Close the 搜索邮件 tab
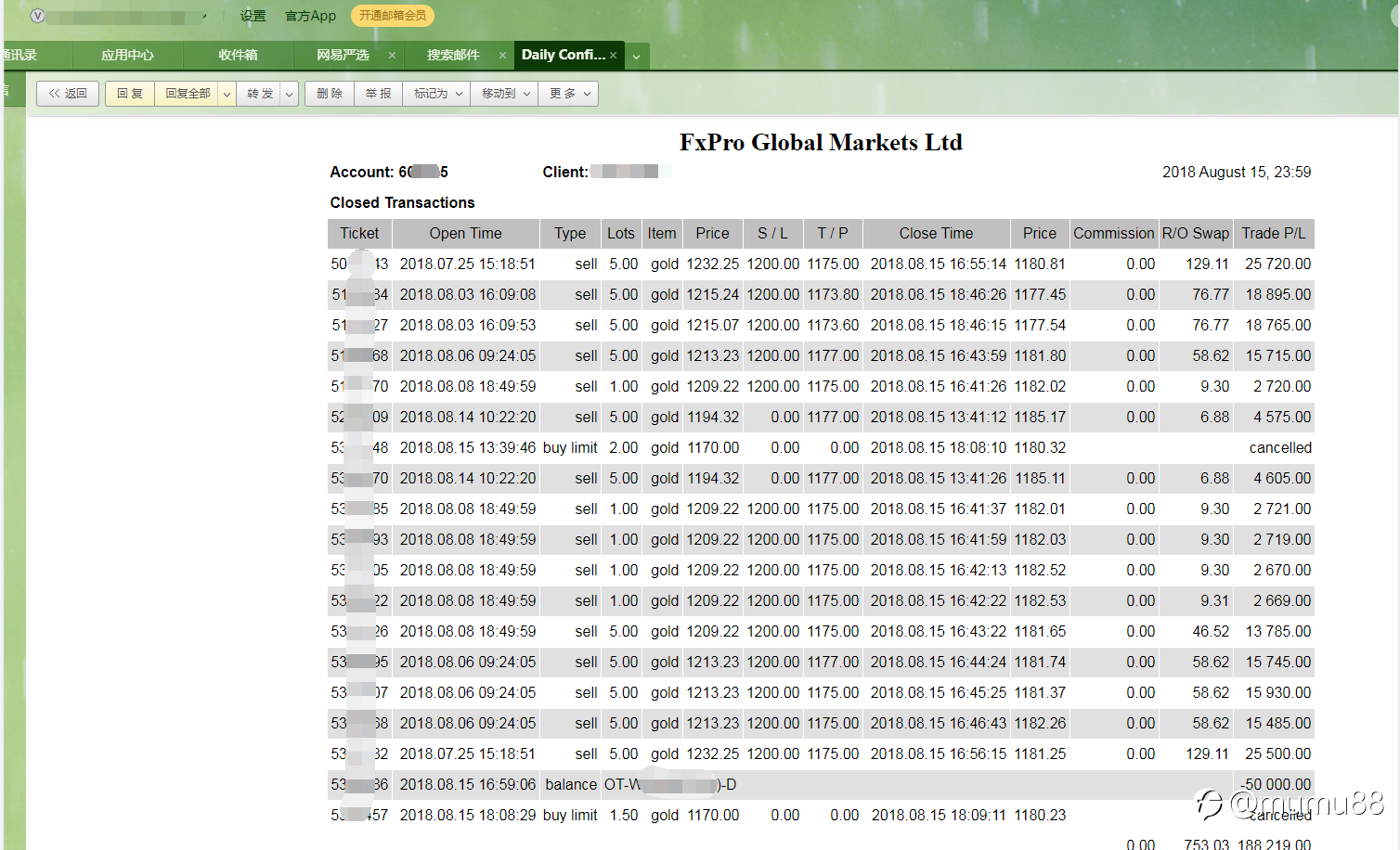The height and width of the screenshot is (850, 1400). pos(502,56)
